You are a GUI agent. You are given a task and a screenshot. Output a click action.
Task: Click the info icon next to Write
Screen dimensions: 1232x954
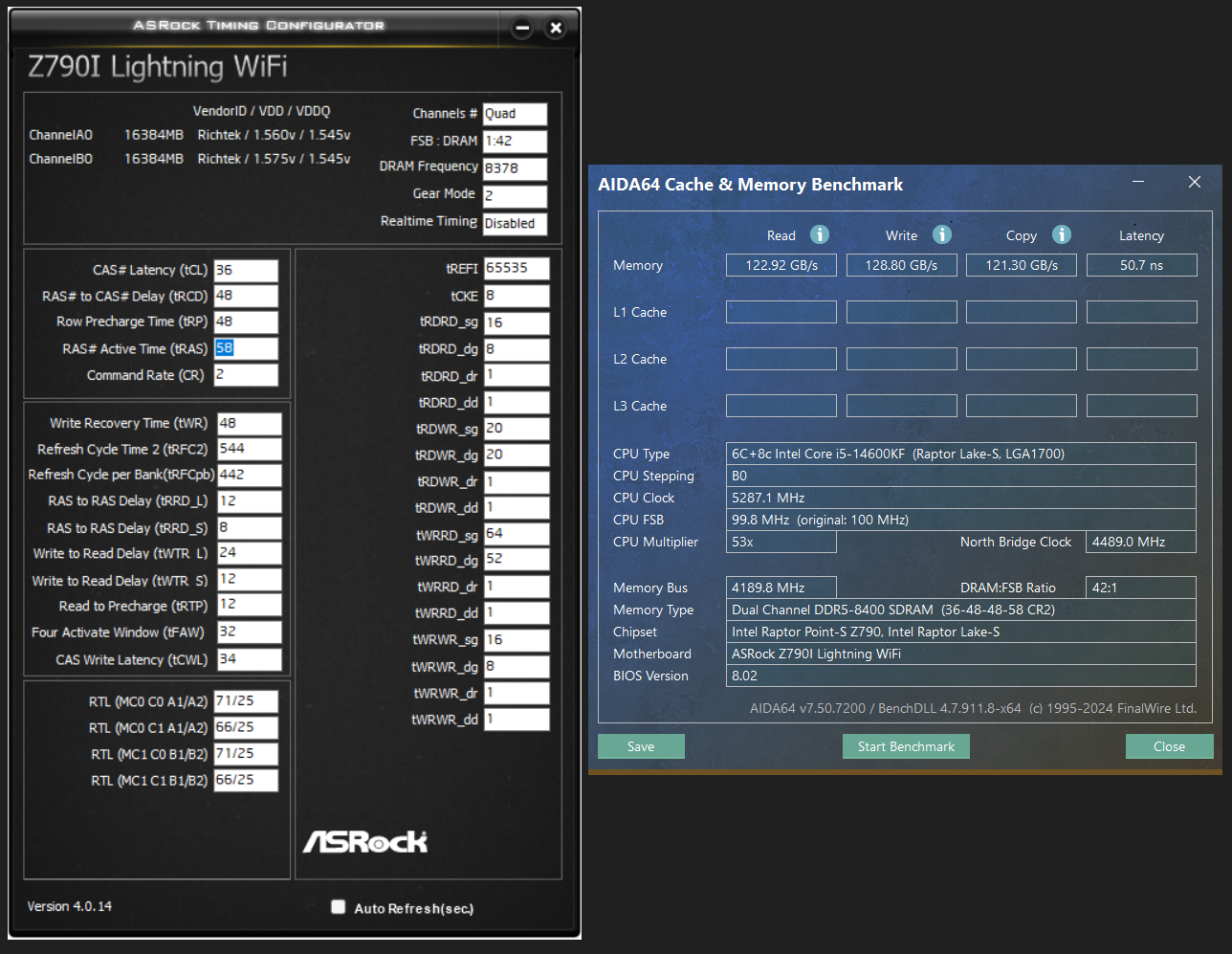tap(942, 234)
